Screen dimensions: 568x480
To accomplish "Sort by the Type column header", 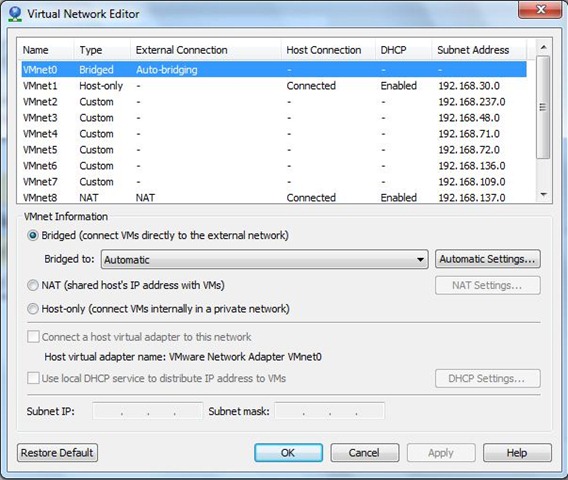I will click(x=102, y=50).
